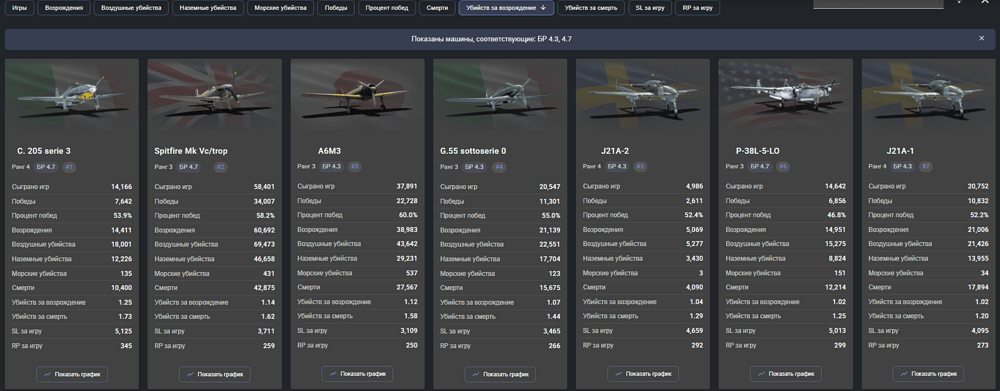
Task: Click the games played value 58,401
Action: (x=264, y=186)
